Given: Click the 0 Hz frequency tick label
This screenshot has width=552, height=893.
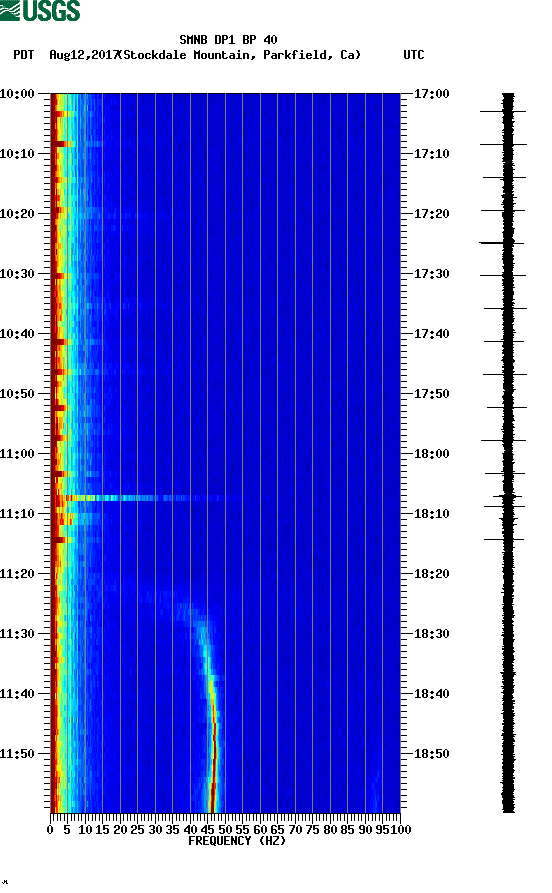Looking at the screenshot, I should [x=50, y=830].
